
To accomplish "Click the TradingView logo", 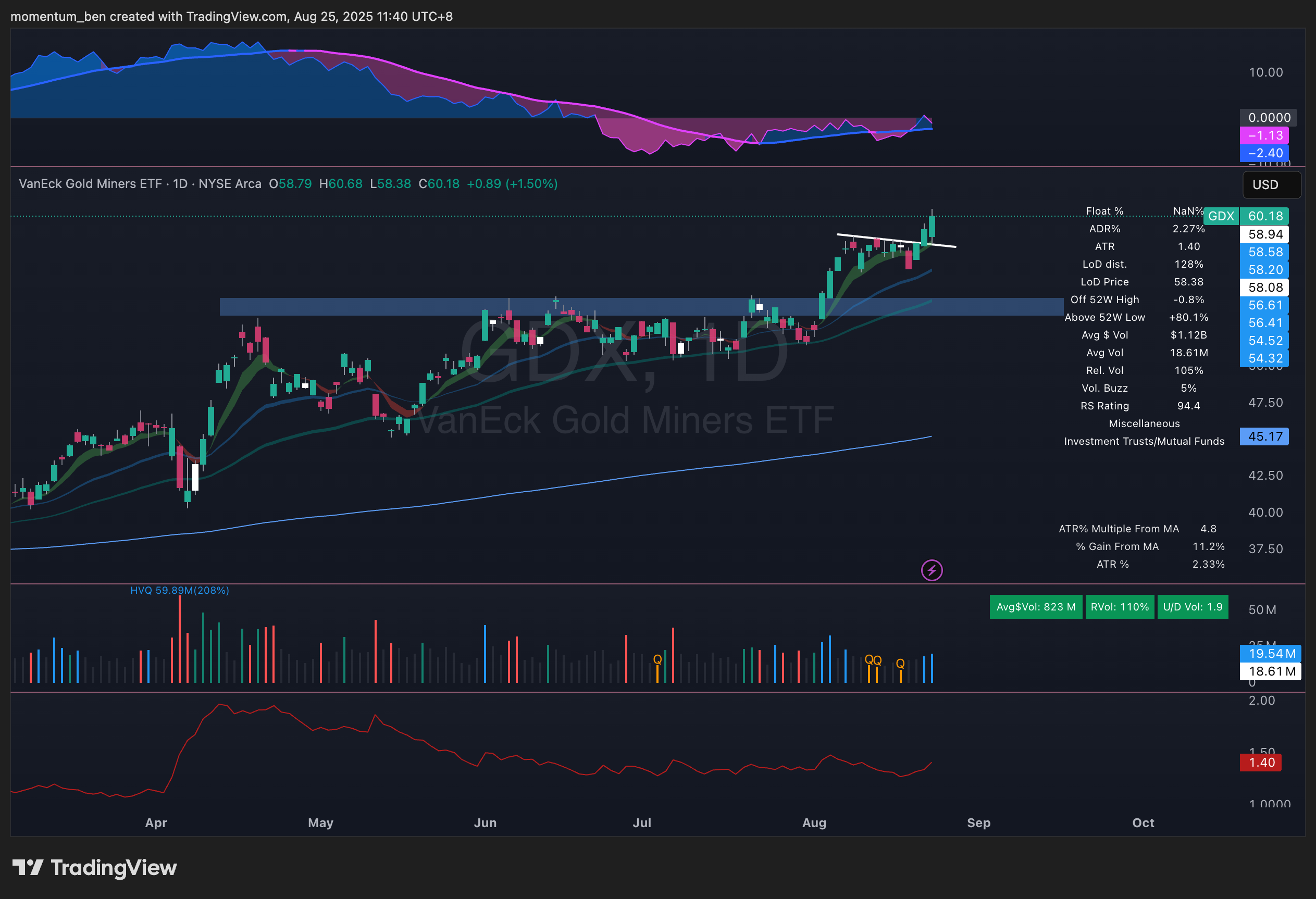I will (x=95, y=868).
